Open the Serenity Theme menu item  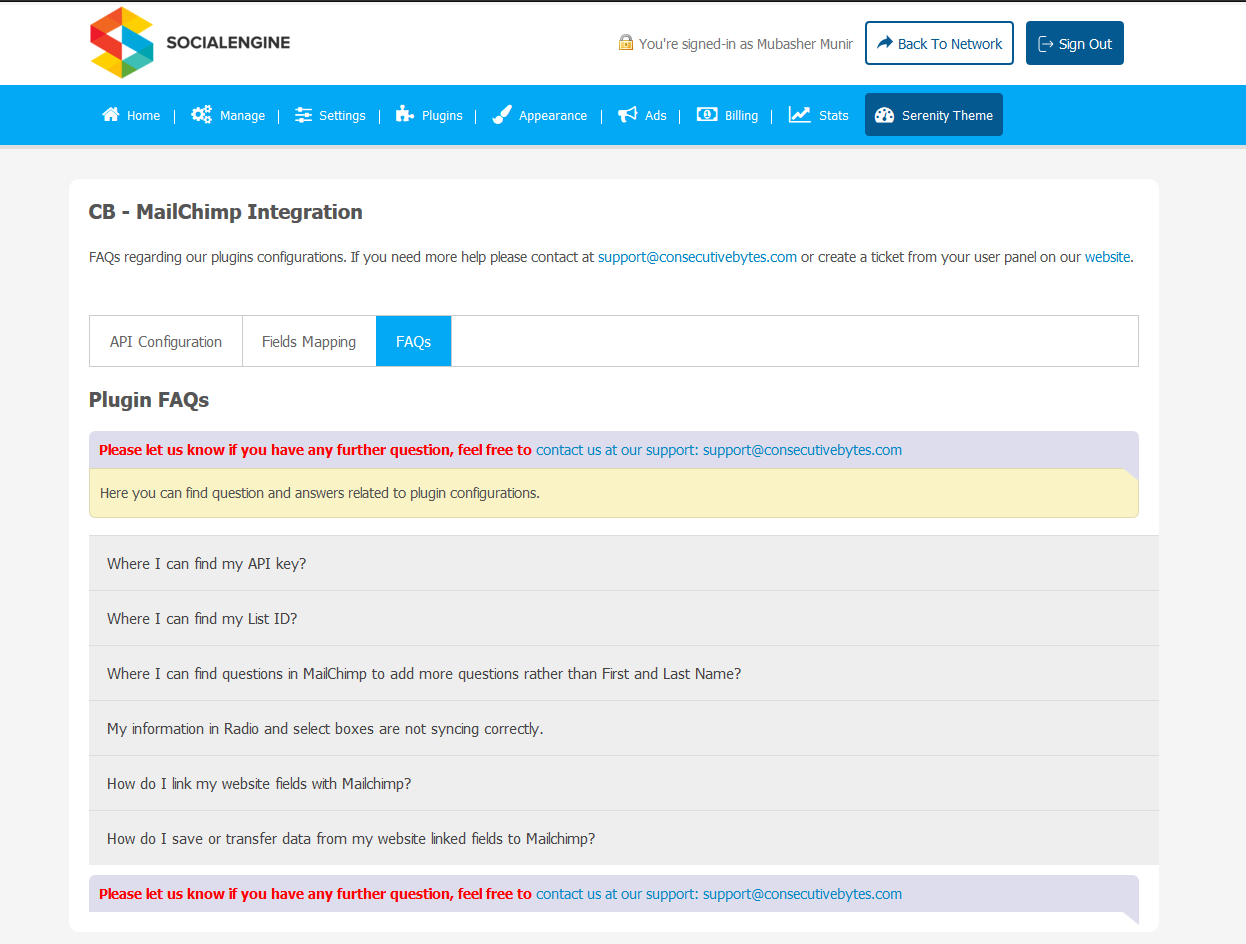coord(933,115)
